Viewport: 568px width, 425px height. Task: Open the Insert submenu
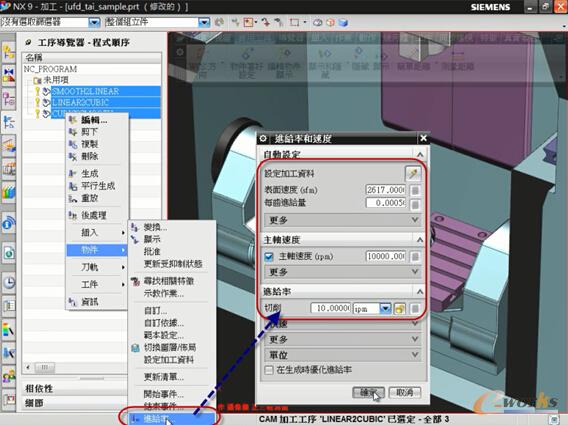point(97,233)
